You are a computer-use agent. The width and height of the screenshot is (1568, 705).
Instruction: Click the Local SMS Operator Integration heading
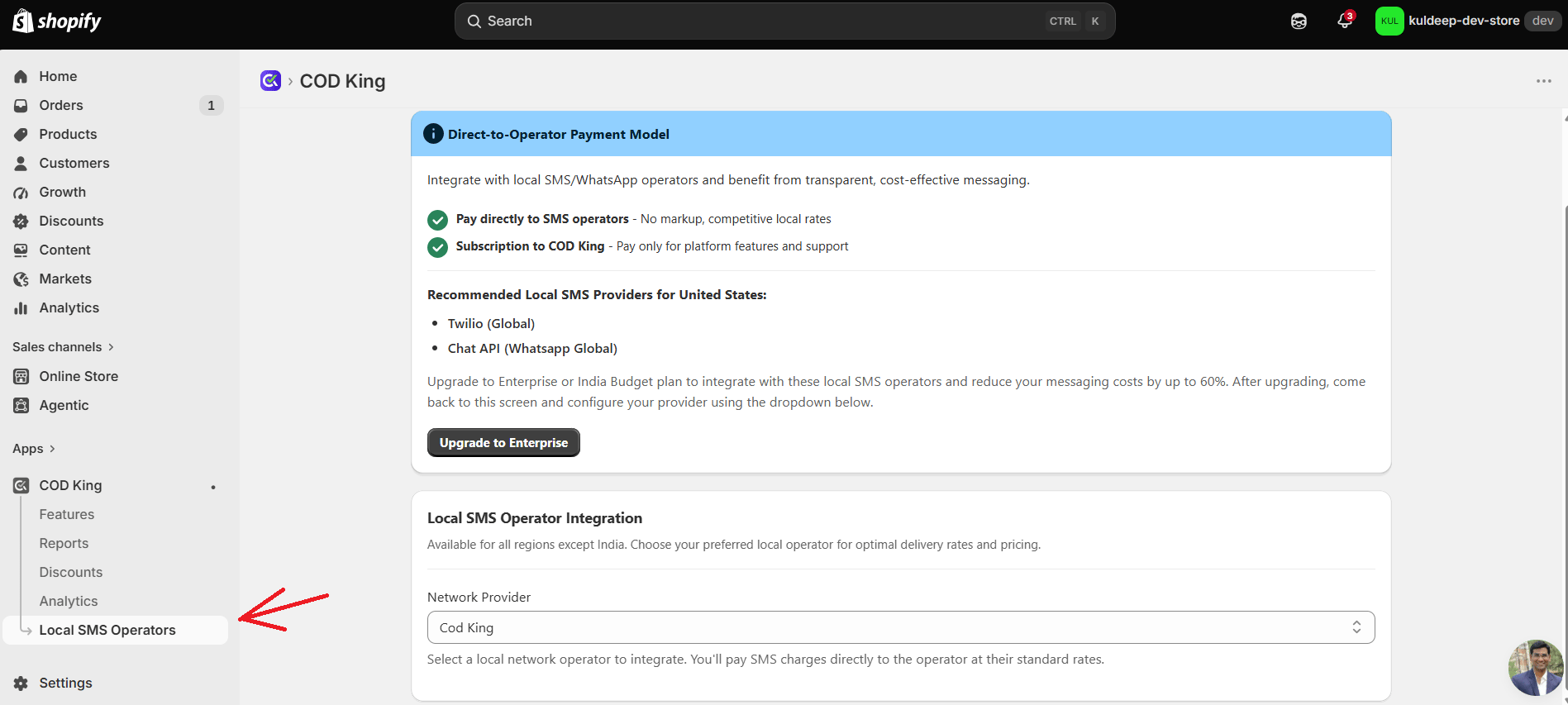[535, 518]
